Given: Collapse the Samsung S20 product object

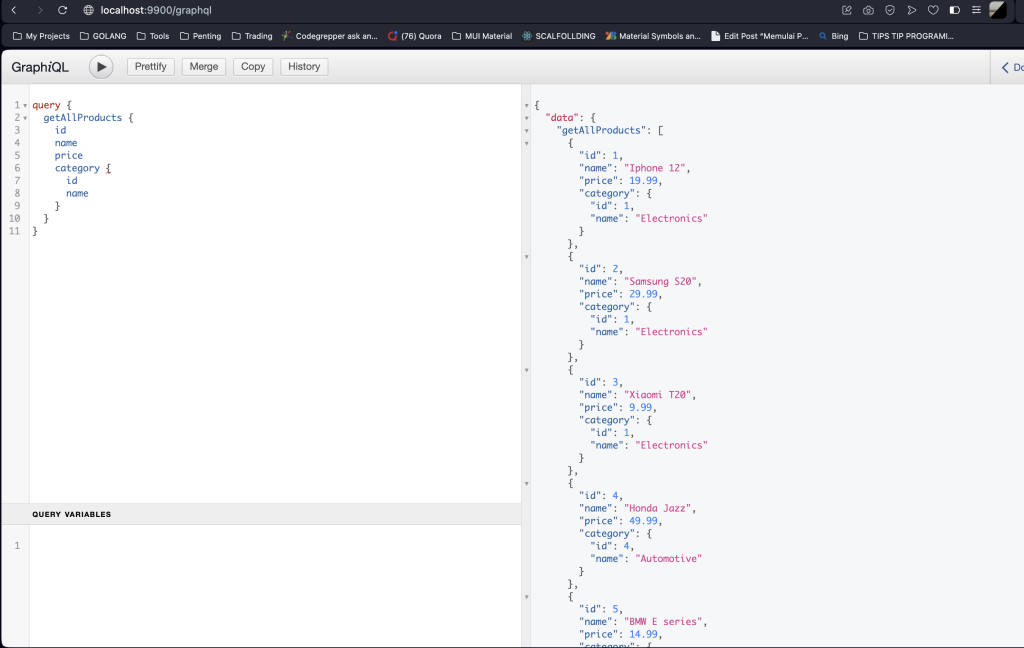Looking at the screenshot, I should tap(527, 257).
